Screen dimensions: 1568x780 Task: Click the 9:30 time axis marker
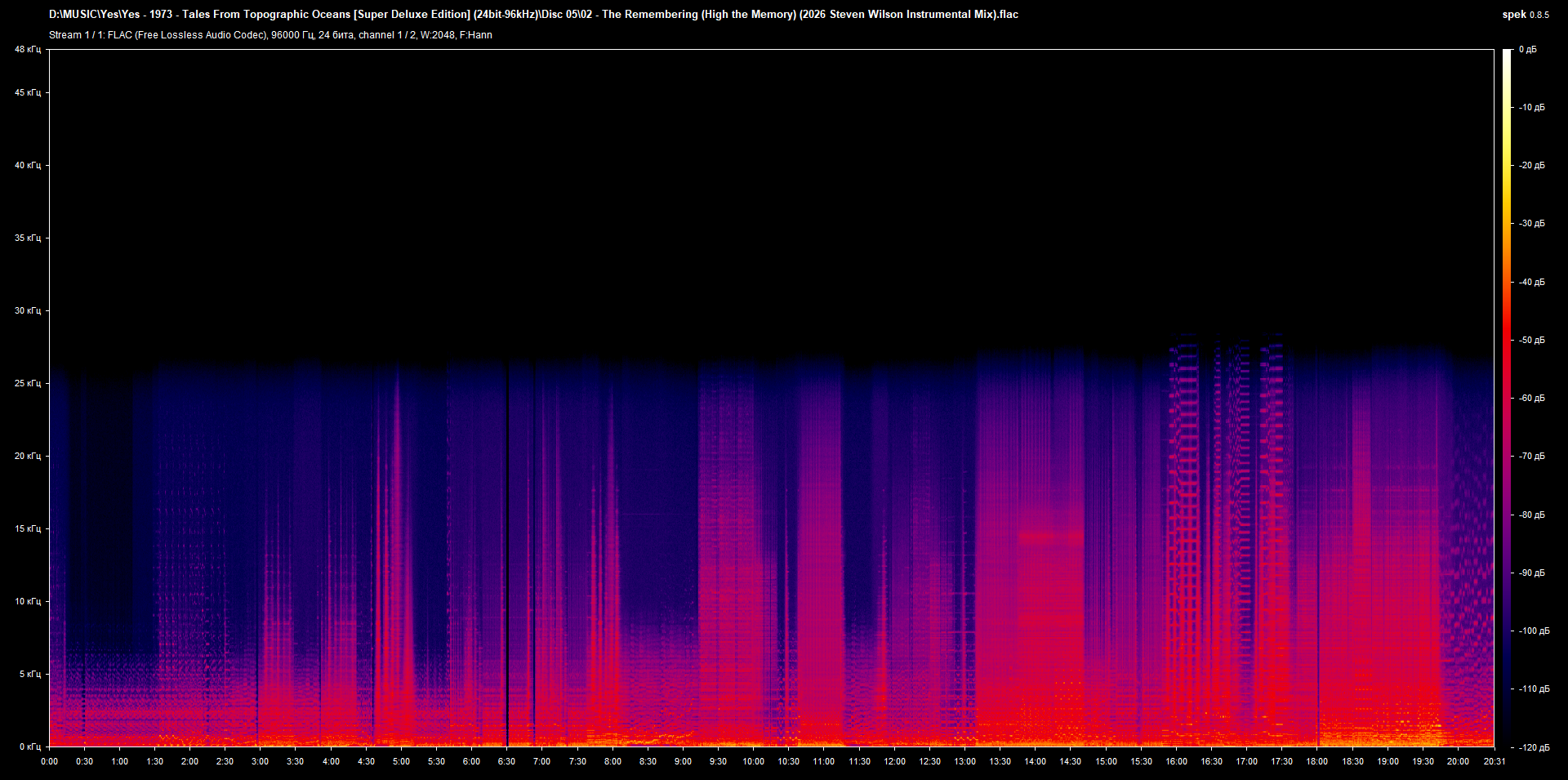(x=718, y=762)
